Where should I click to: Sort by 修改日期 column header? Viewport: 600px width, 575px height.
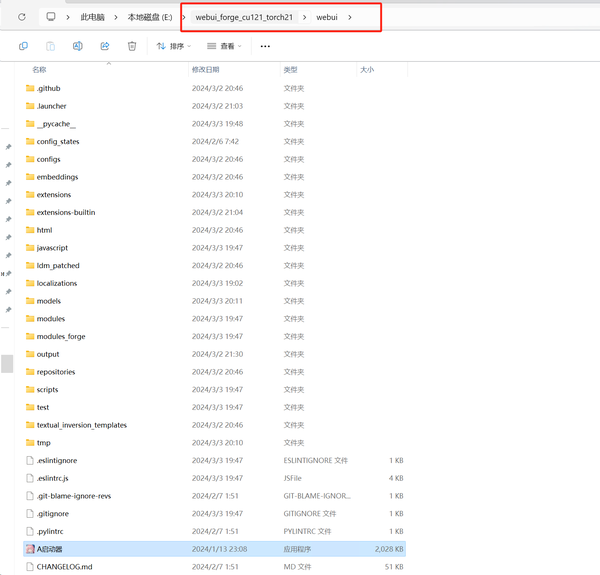[x=205, y=70]
